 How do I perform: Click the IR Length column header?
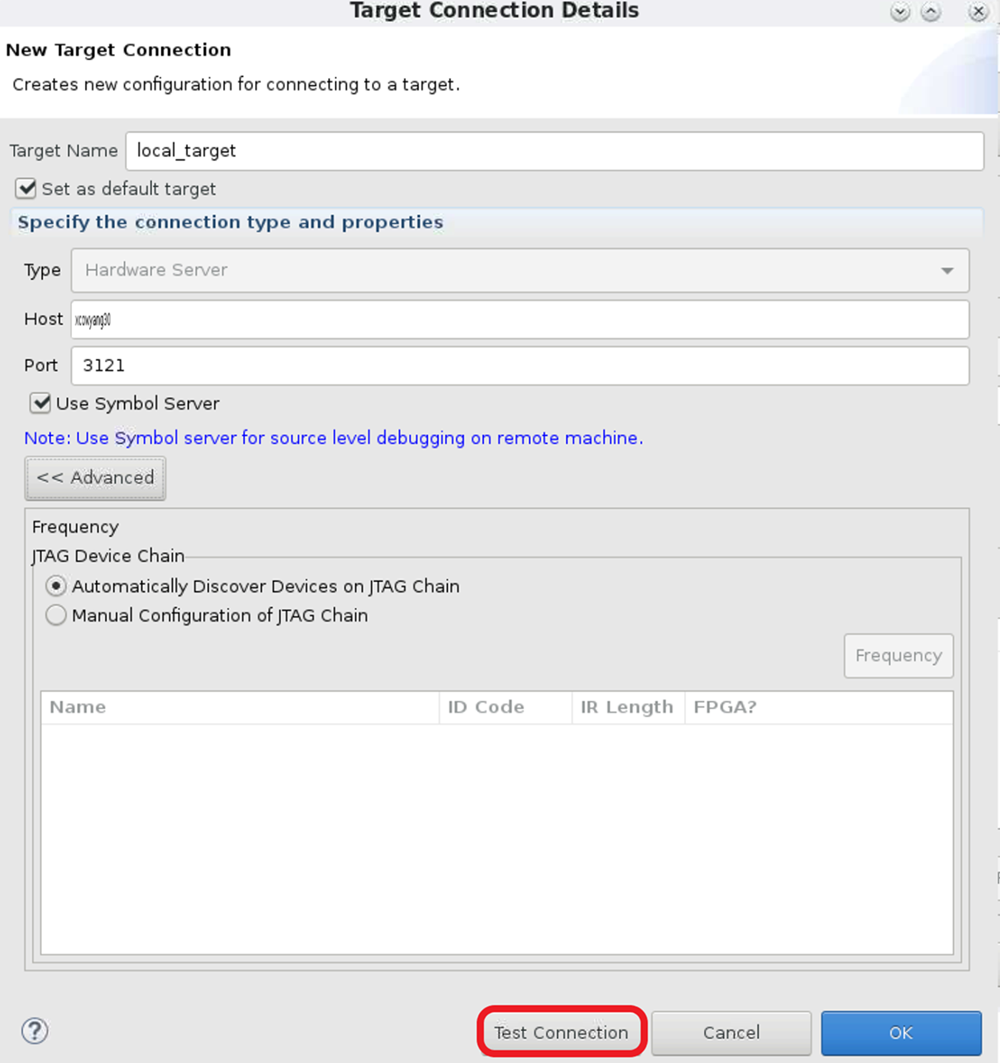tap(627, 707)
